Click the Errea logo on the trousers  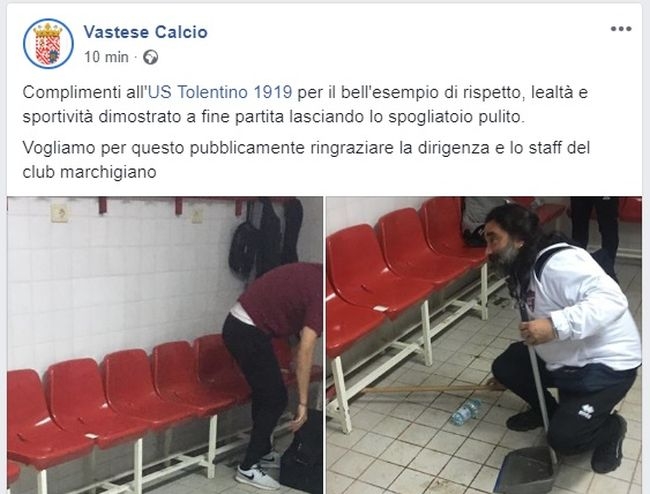[585, 412]
